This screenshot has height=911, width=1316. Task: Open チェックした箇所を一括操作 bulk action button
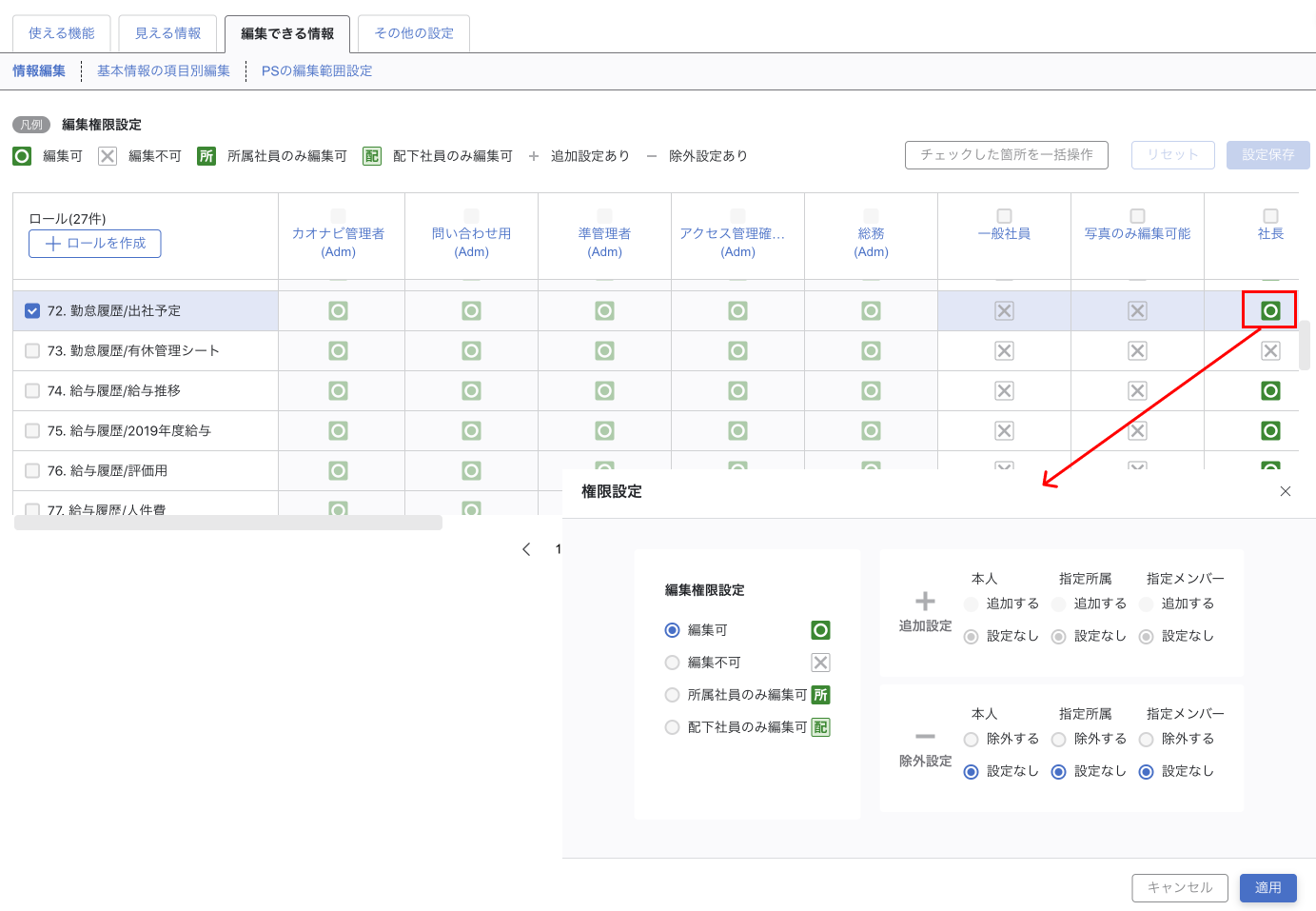coord(1006,154)
